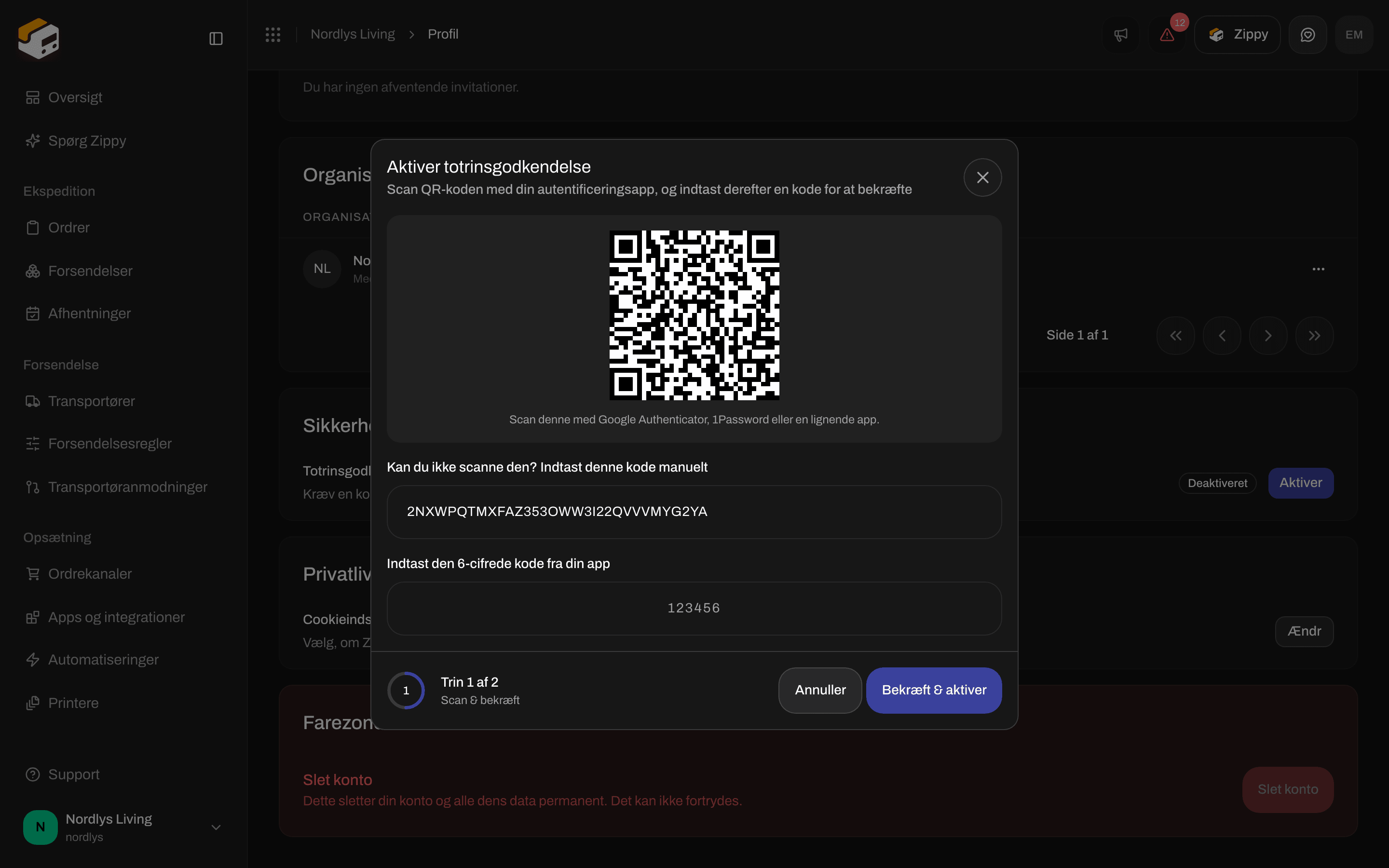Open Automatiseringer in sidebar
Image resolution: width=1389 pixels, height=868 pixels.
(x=123, y=660)
